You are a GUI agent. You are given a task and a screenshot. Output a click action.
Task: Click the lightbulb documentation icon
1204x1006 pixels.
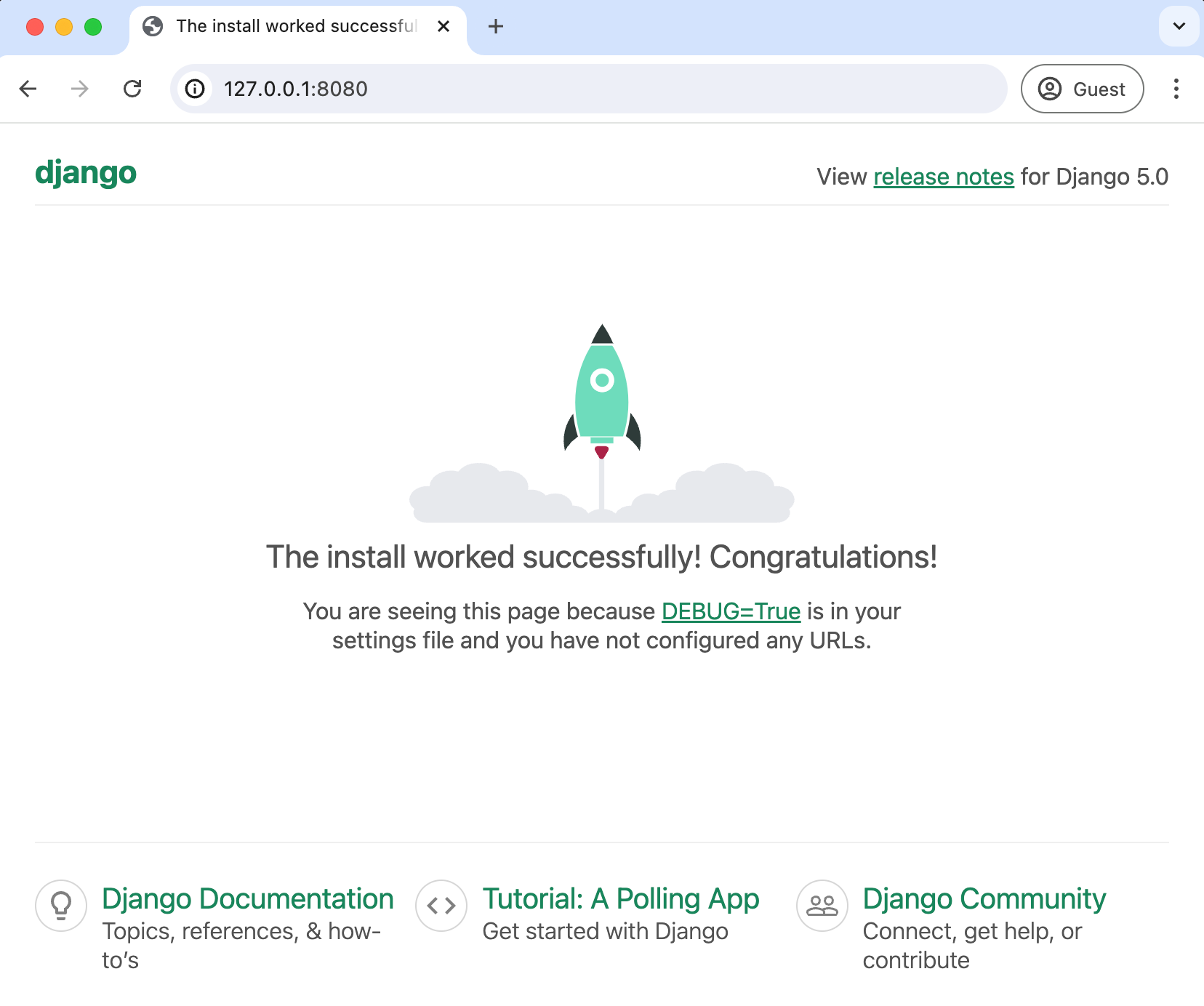tap(61, 906)
